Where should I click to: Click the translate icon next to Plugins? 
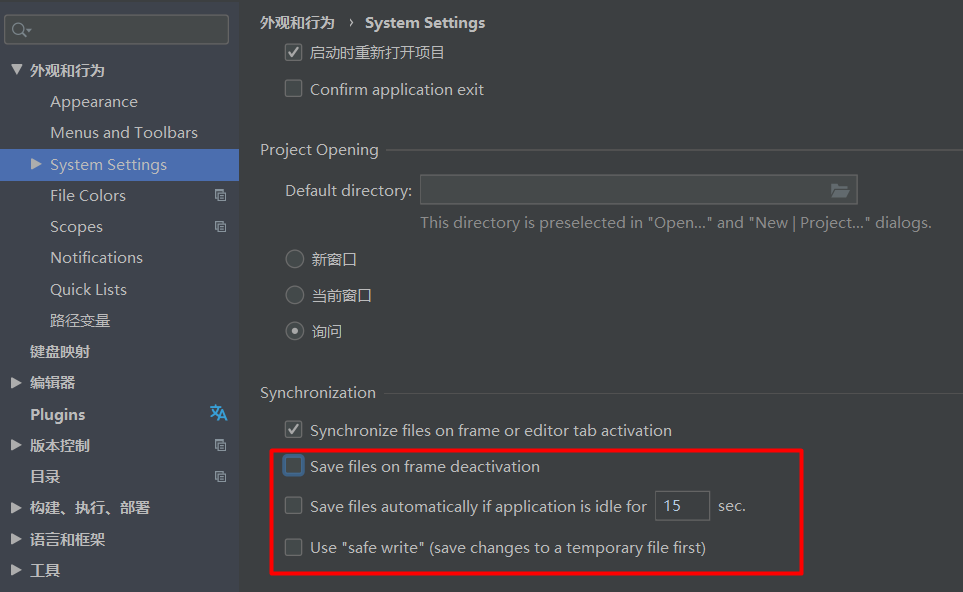[x=219, y=413]
